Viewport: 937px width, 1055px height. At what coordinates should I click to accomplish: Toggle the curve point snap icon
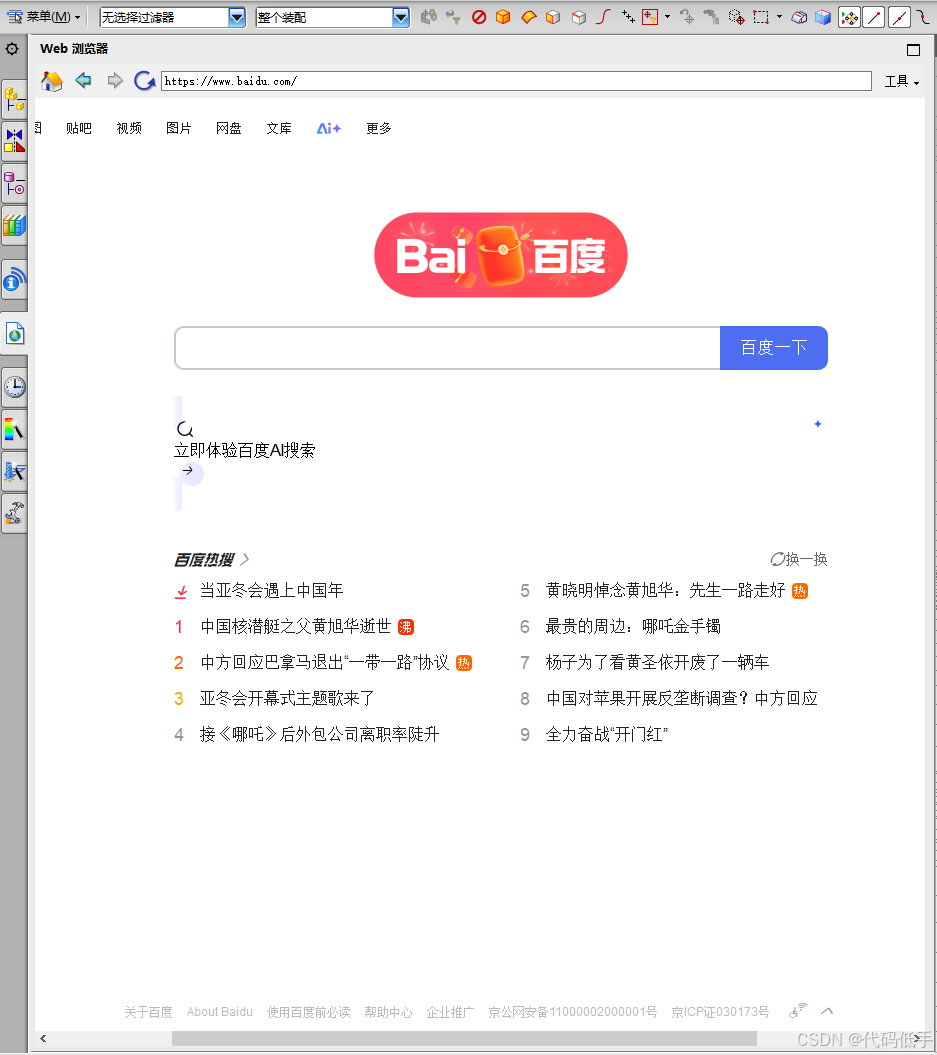[924, 17]
